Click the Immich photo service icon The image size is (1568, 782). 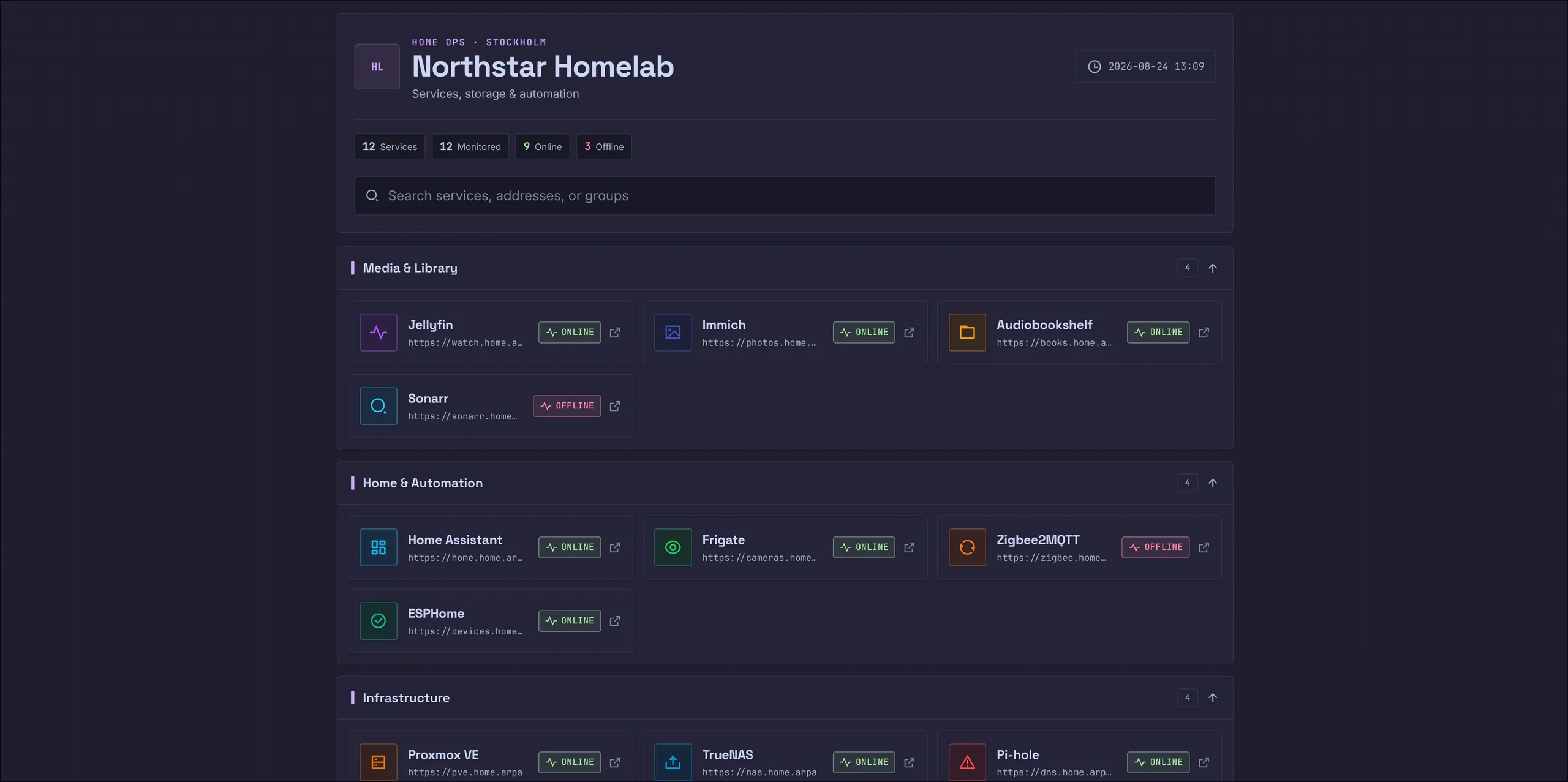coord(673,333)
